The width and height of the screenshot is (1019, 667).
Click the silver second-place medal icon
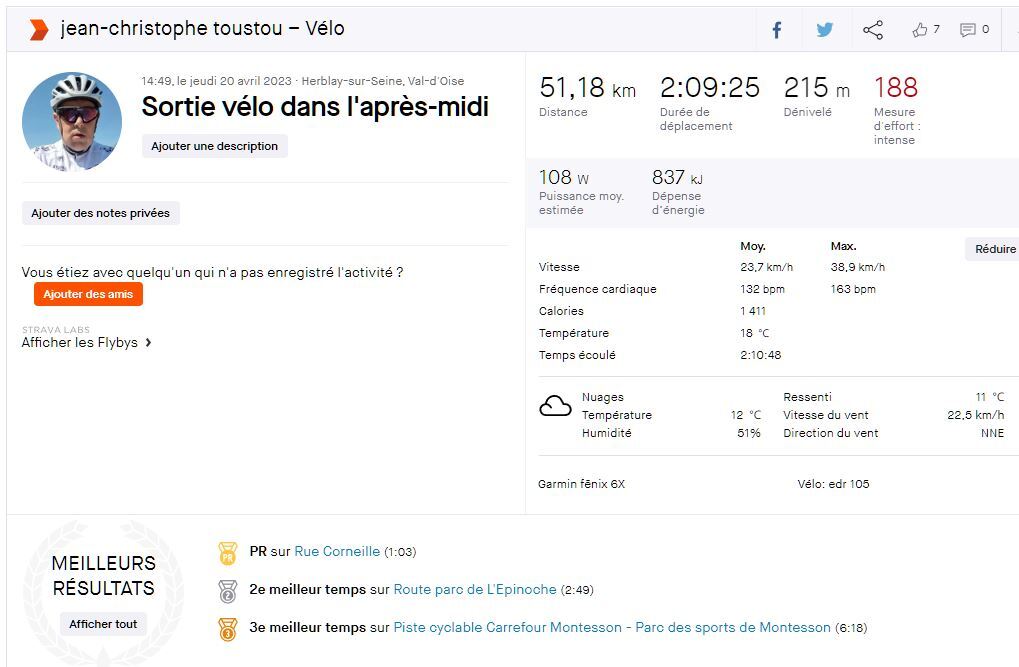(228, 590)
